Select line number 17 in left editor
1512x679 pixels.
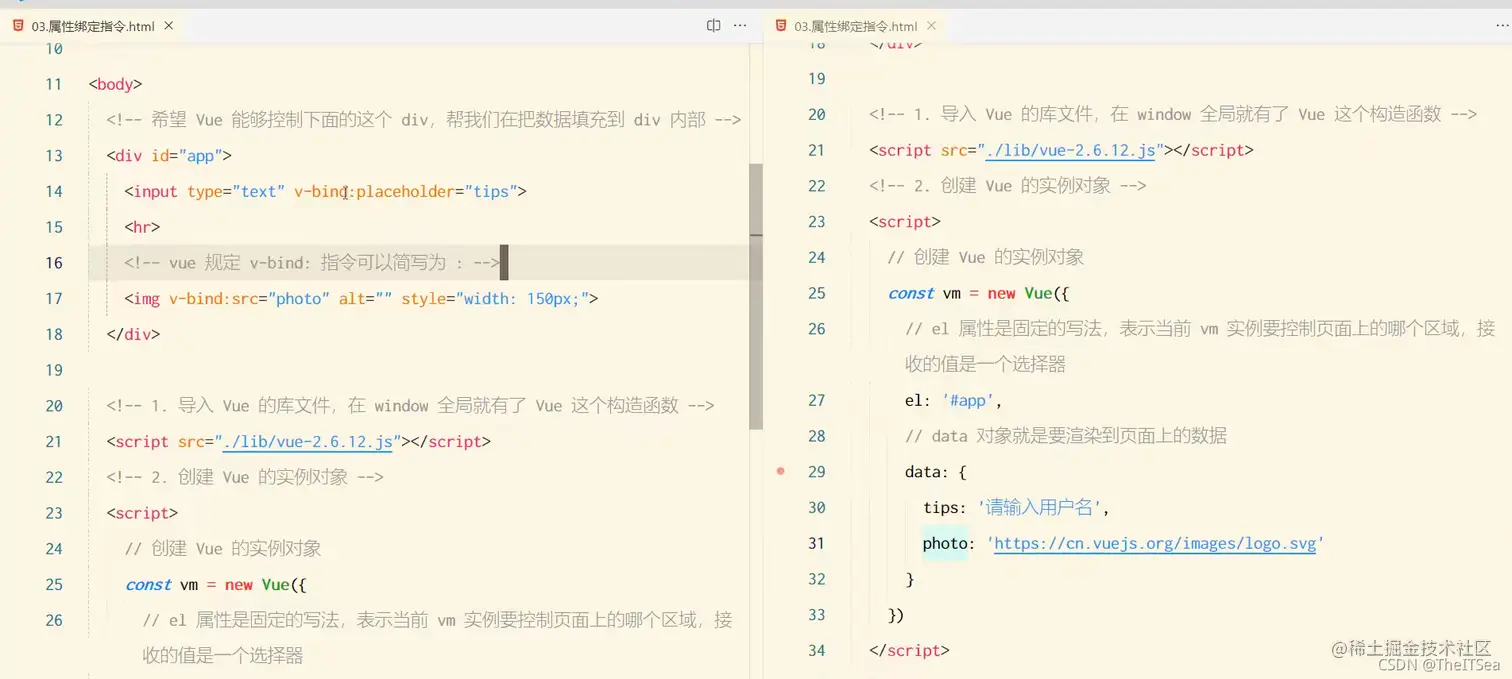54,298
